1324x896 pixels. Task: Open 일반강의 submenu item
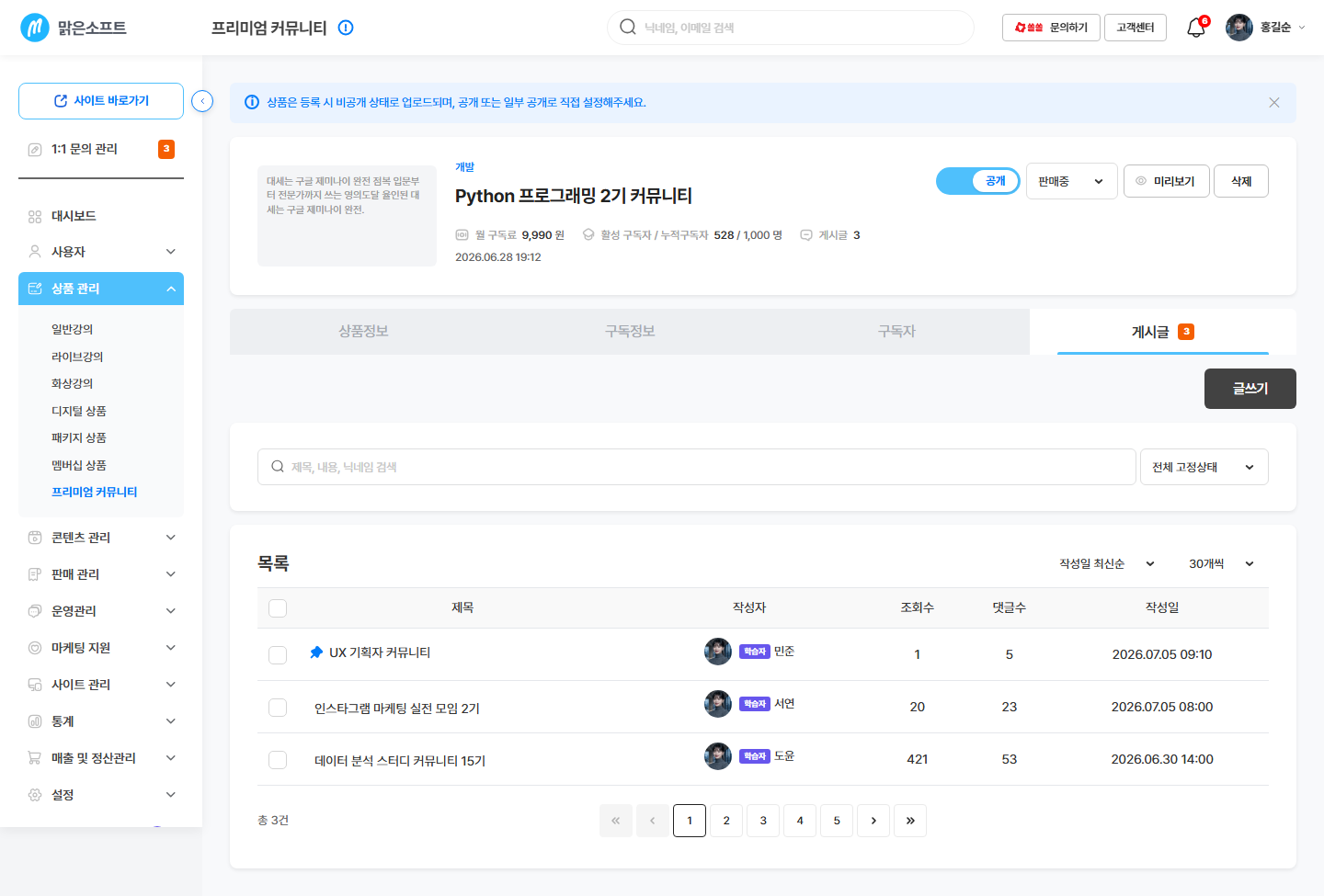(x=73, y=329)
